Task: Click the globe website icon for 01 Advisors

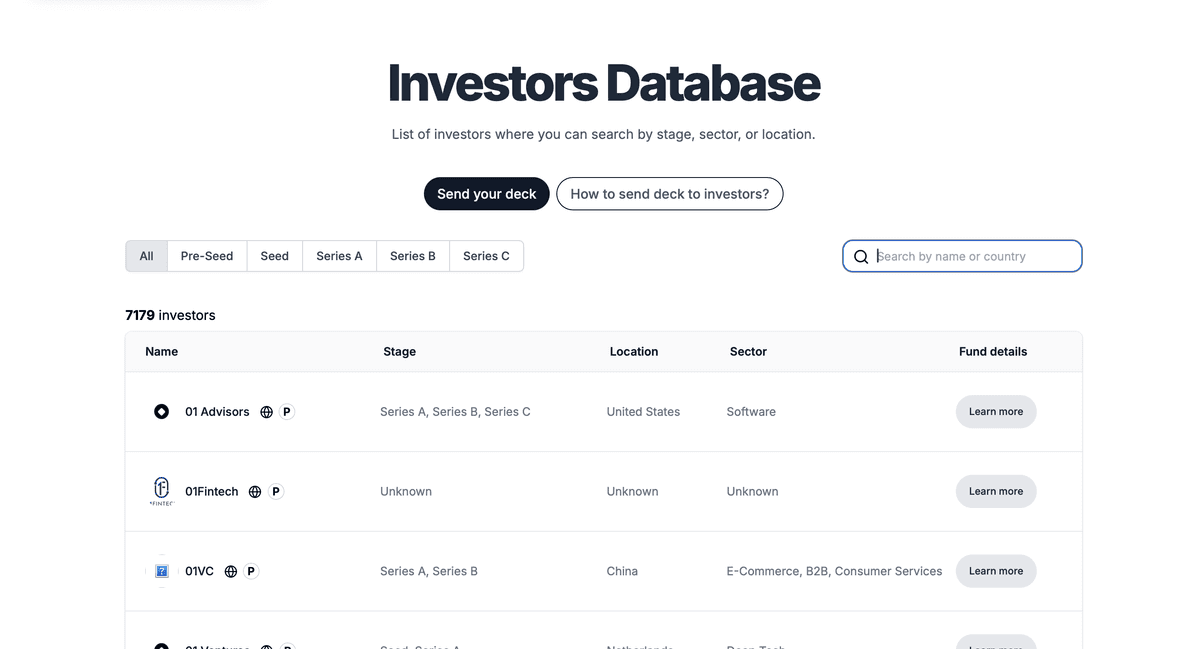Action: tap(267, 412)
